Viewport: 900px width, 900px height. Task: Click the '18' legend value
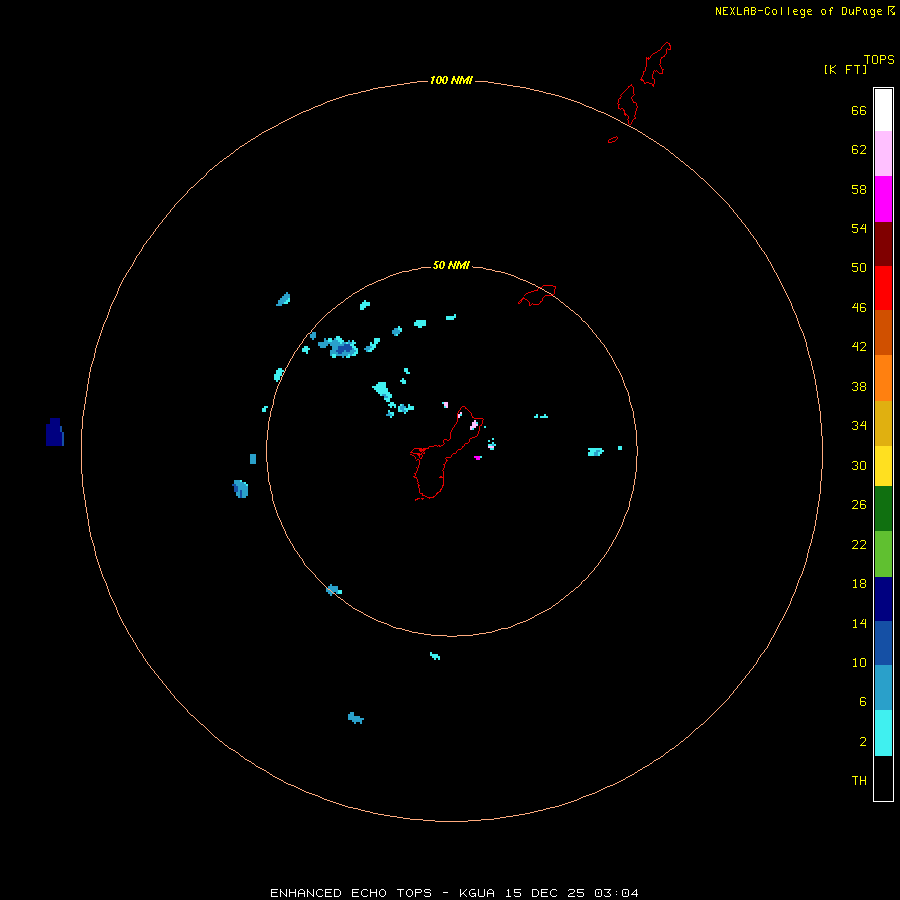tap(859, 584)
